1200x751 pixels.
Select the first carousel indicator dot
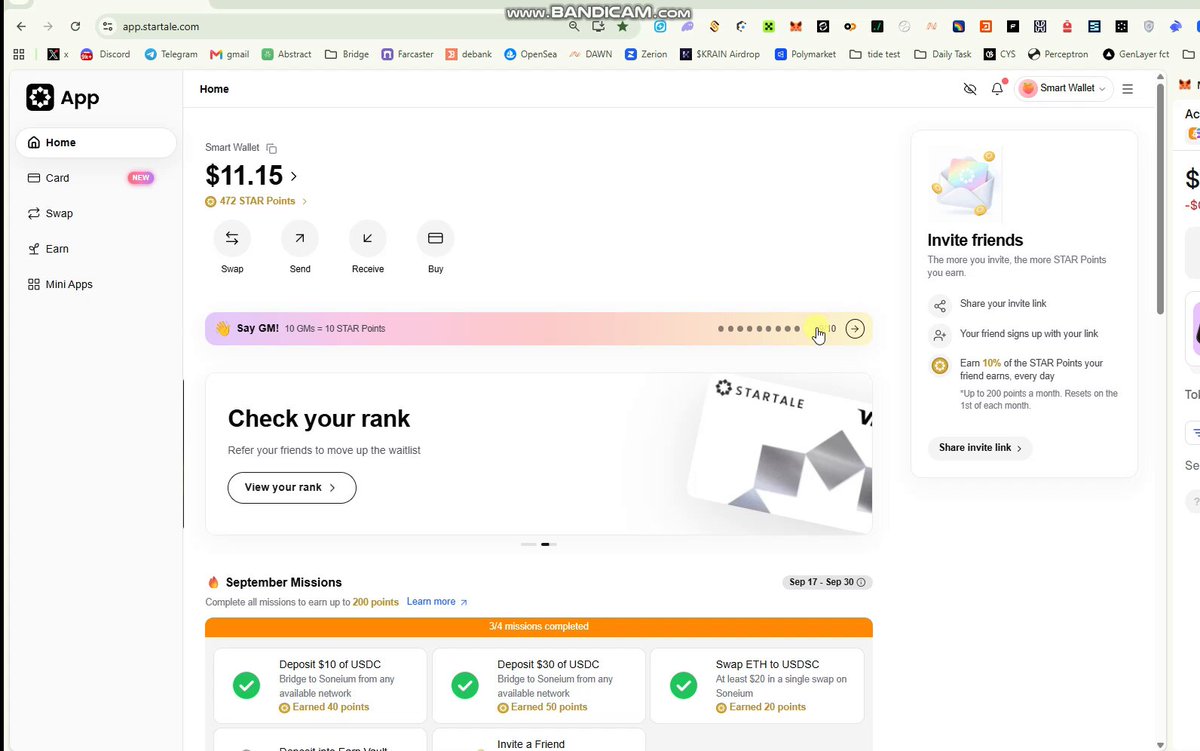point(529,544)
